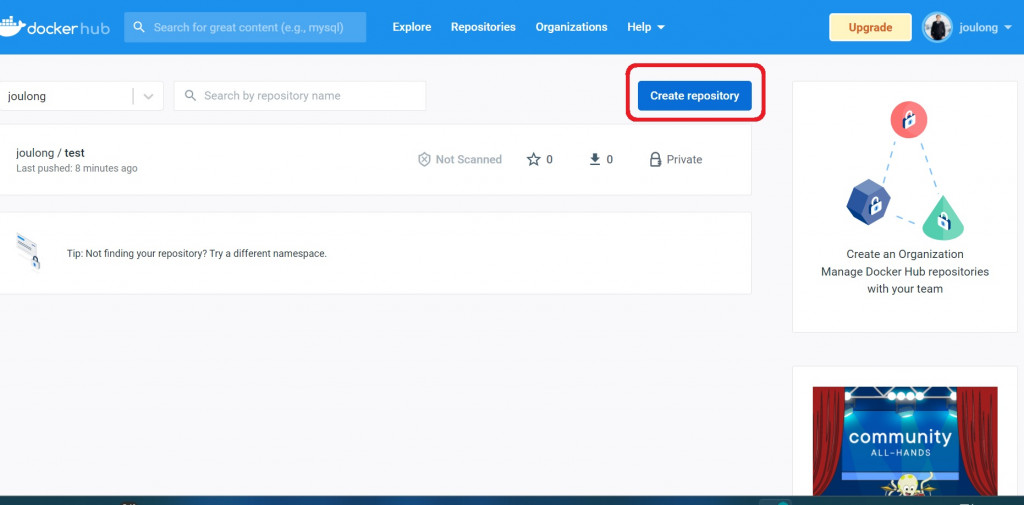Open the joulong account dropdown arrow

pyautogui.click(x=1008, y=27)
